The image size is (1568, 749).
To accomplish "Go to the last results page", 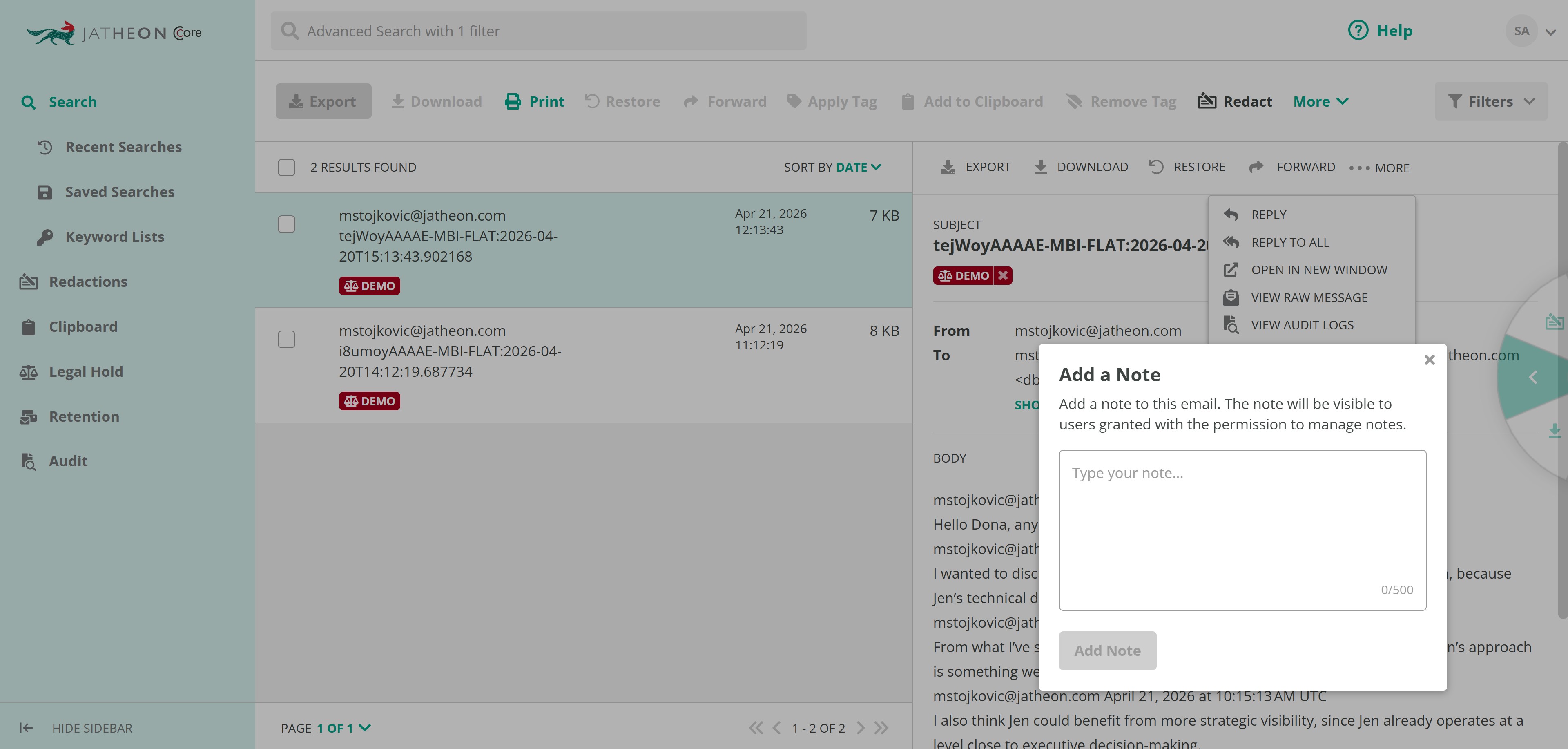I will click(x=881, y=728).
